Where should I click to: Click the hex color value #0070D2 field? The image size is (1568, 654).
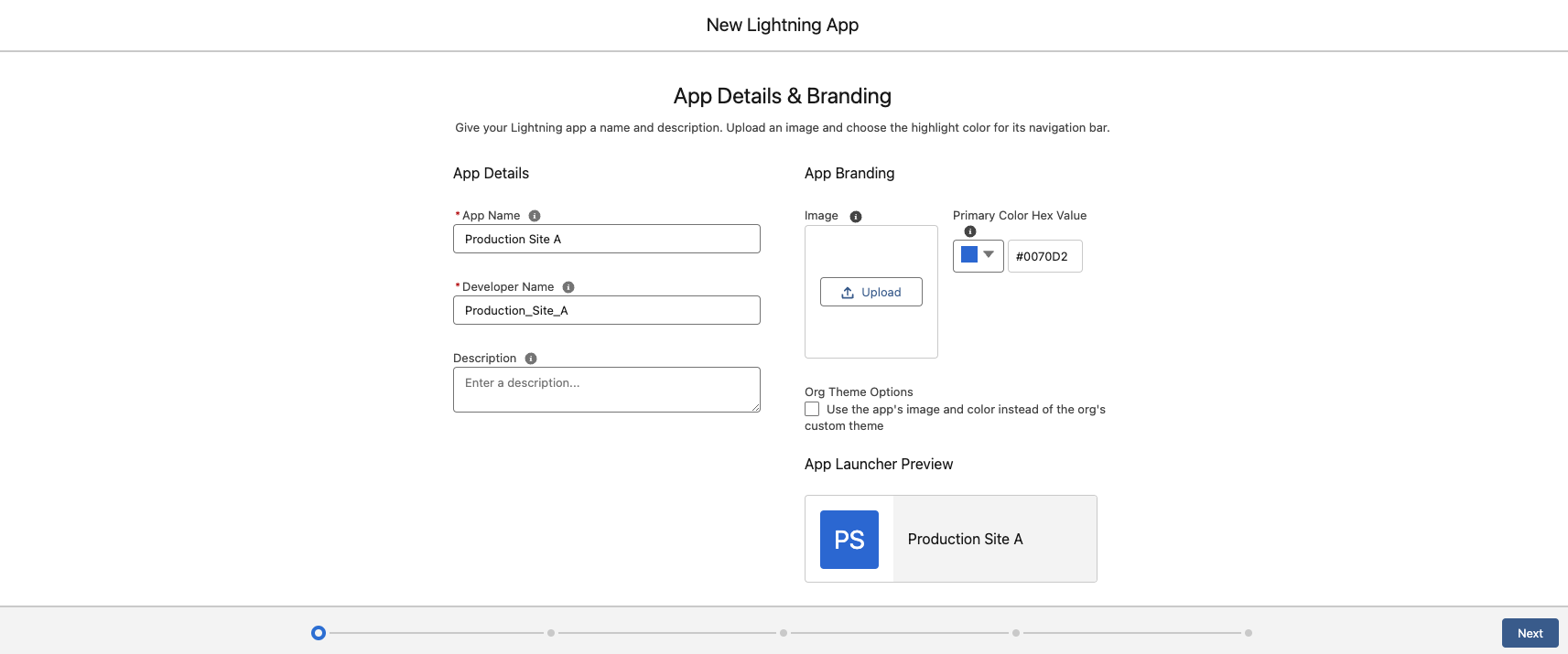[1044, 256]
